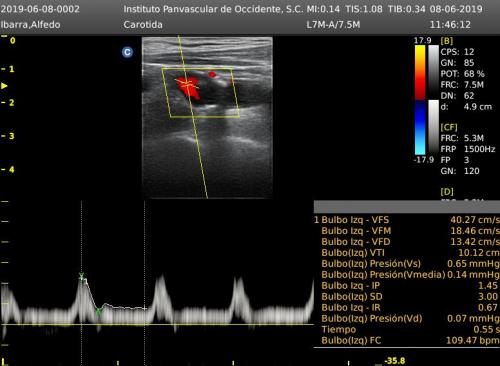The image size is (500, 366).
Task: Select the green end diastolic caliper marker
Action: click(x=98, y=312)
